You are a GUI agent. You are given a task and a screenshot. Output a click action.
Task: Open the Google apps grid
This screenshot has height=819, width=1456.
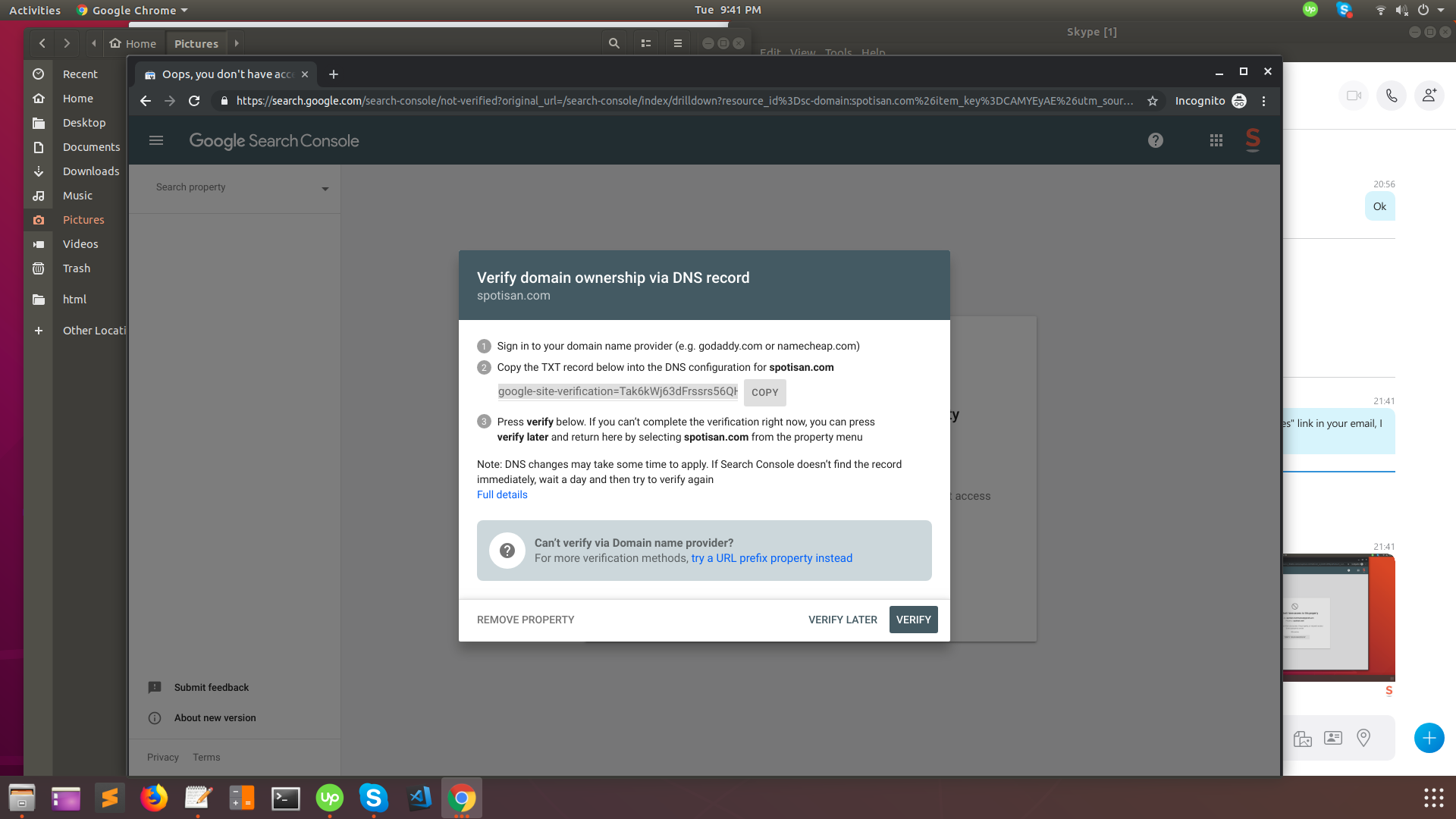[1216, 141]
